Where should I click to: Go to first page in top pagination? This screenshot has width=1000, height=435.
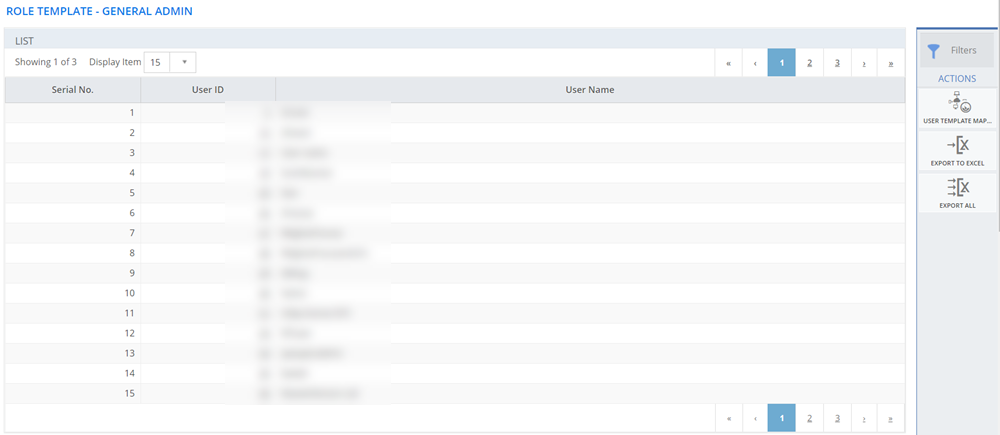pyautogui.click(x=728, y=63)
